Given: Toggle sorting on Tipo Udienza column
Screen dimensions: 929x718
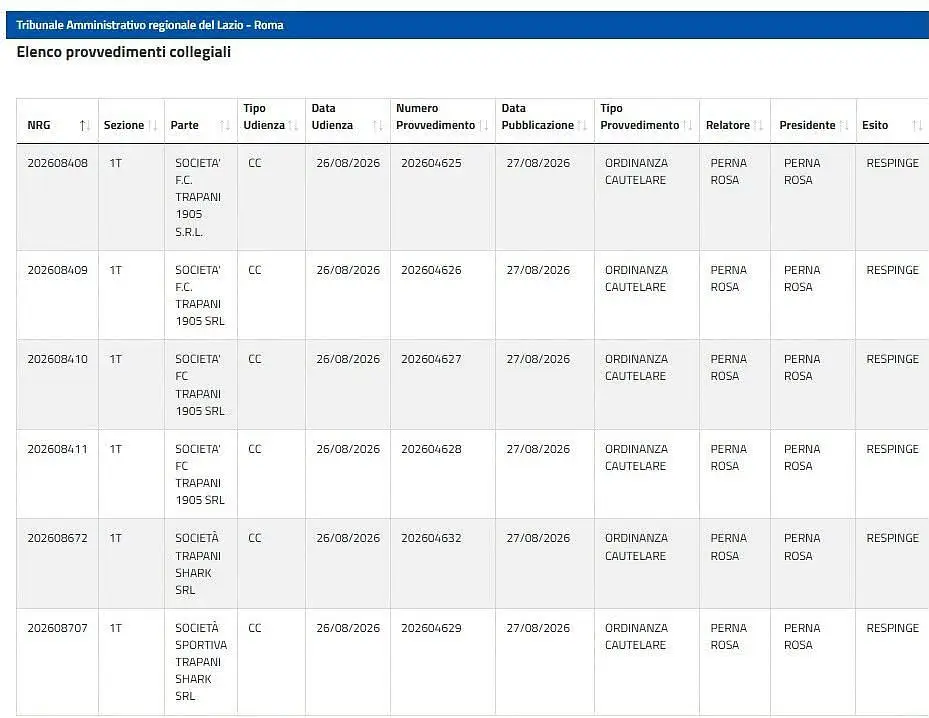Looking at the screenshot, I should pyautogui.click(x=293, y=125).
